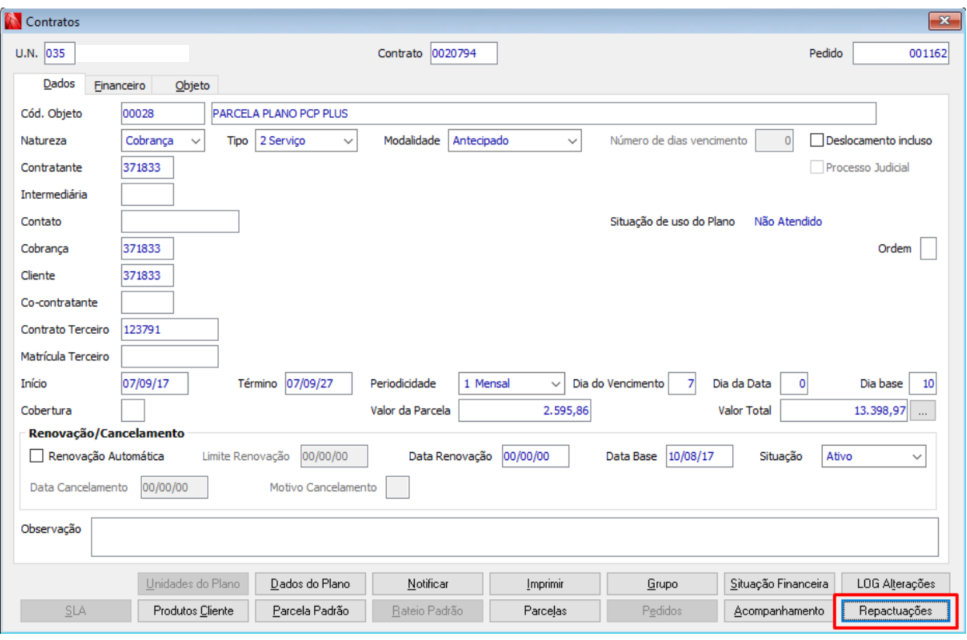Focus the Cobrança field

click(x=147, y=248)
